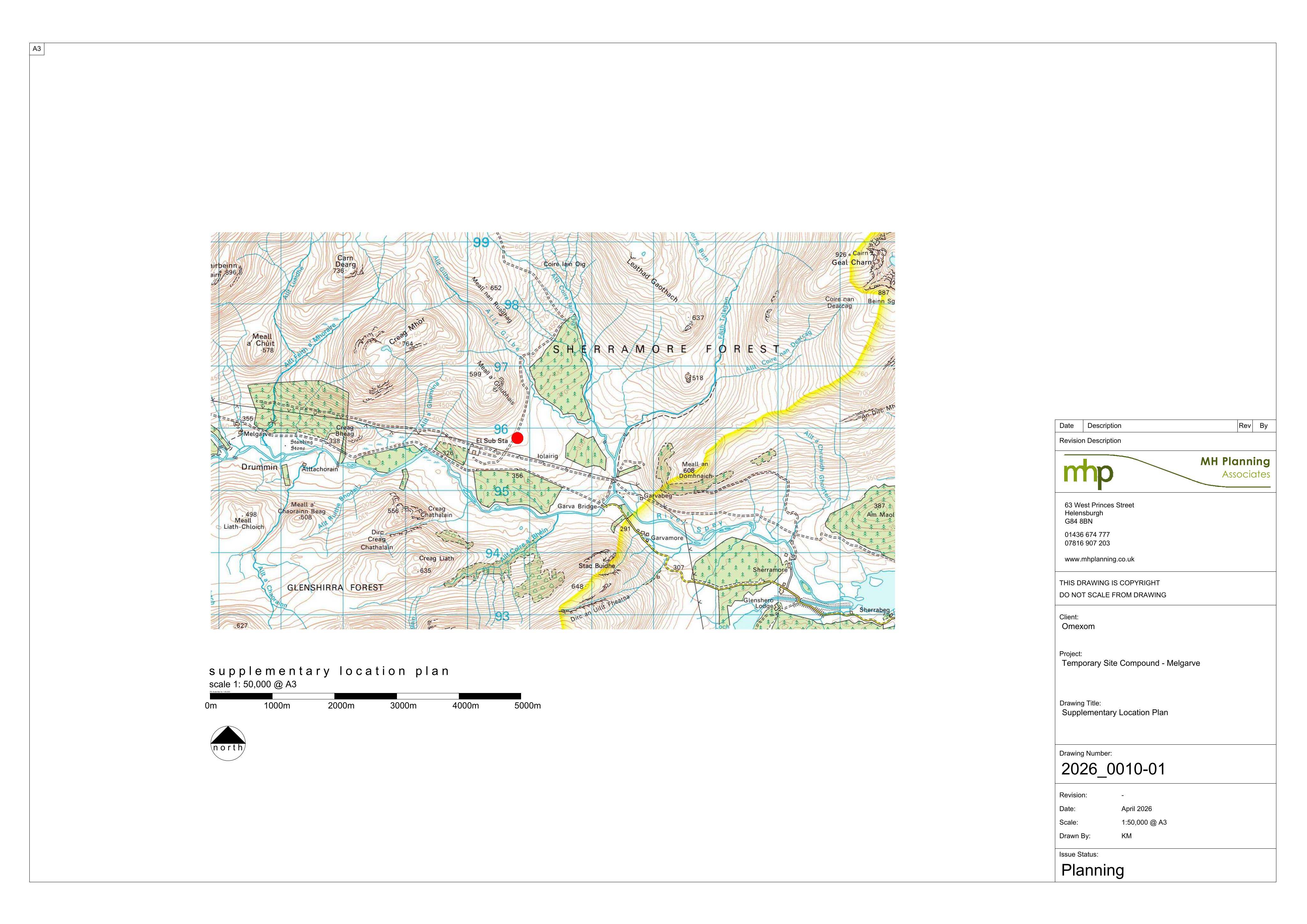The height and width of the screenshot is (924, 1307).
Task: Click drawing title 'Supplementary Location Plan'
Action: [1115, 712]
